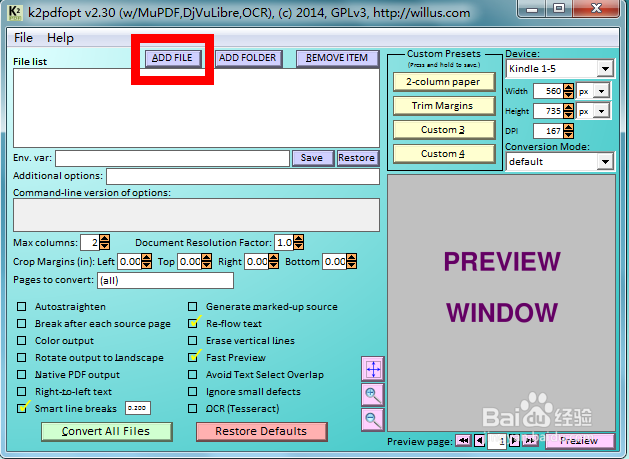
Task: Click the Width value field
Action: point(548,91)
